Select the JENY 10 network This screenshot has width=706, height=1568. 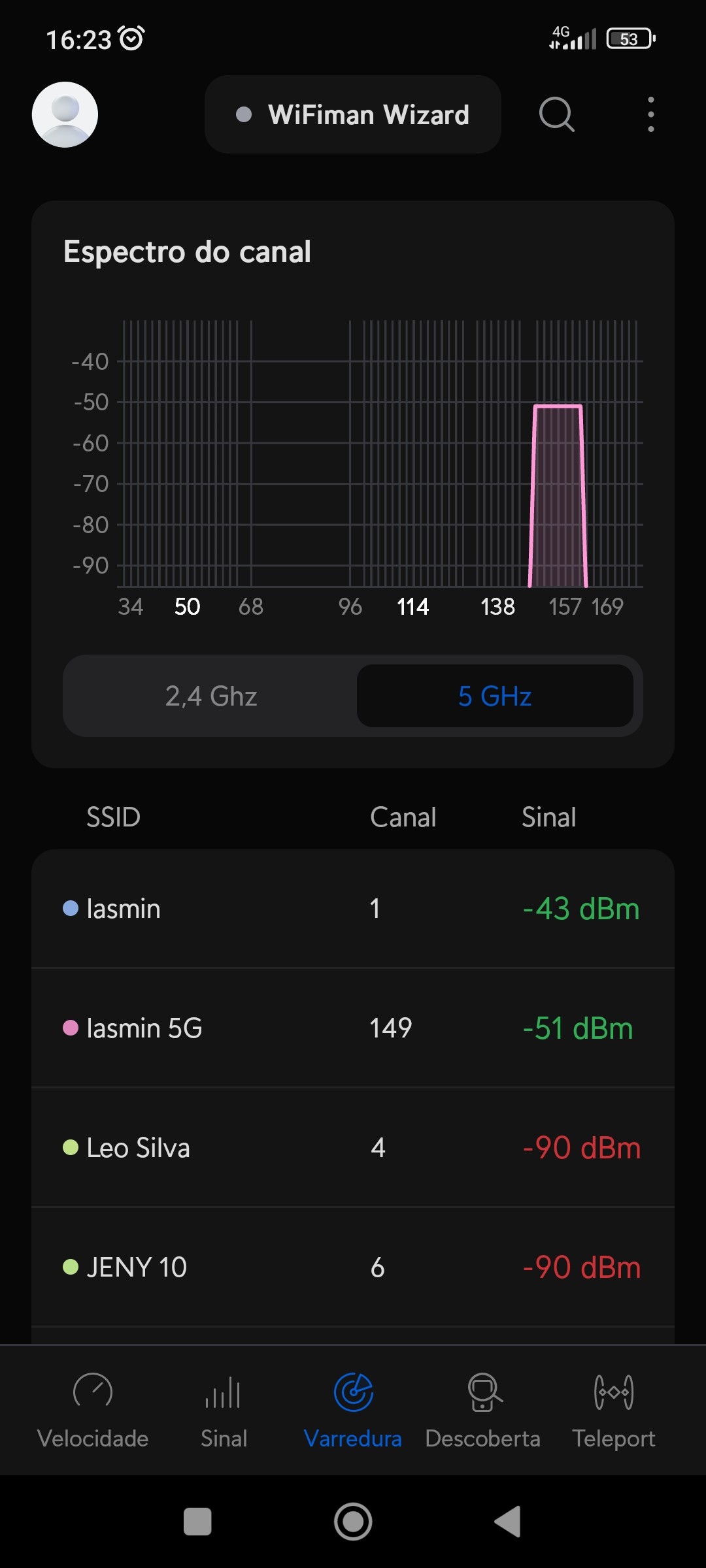[x=353, y=1267]
